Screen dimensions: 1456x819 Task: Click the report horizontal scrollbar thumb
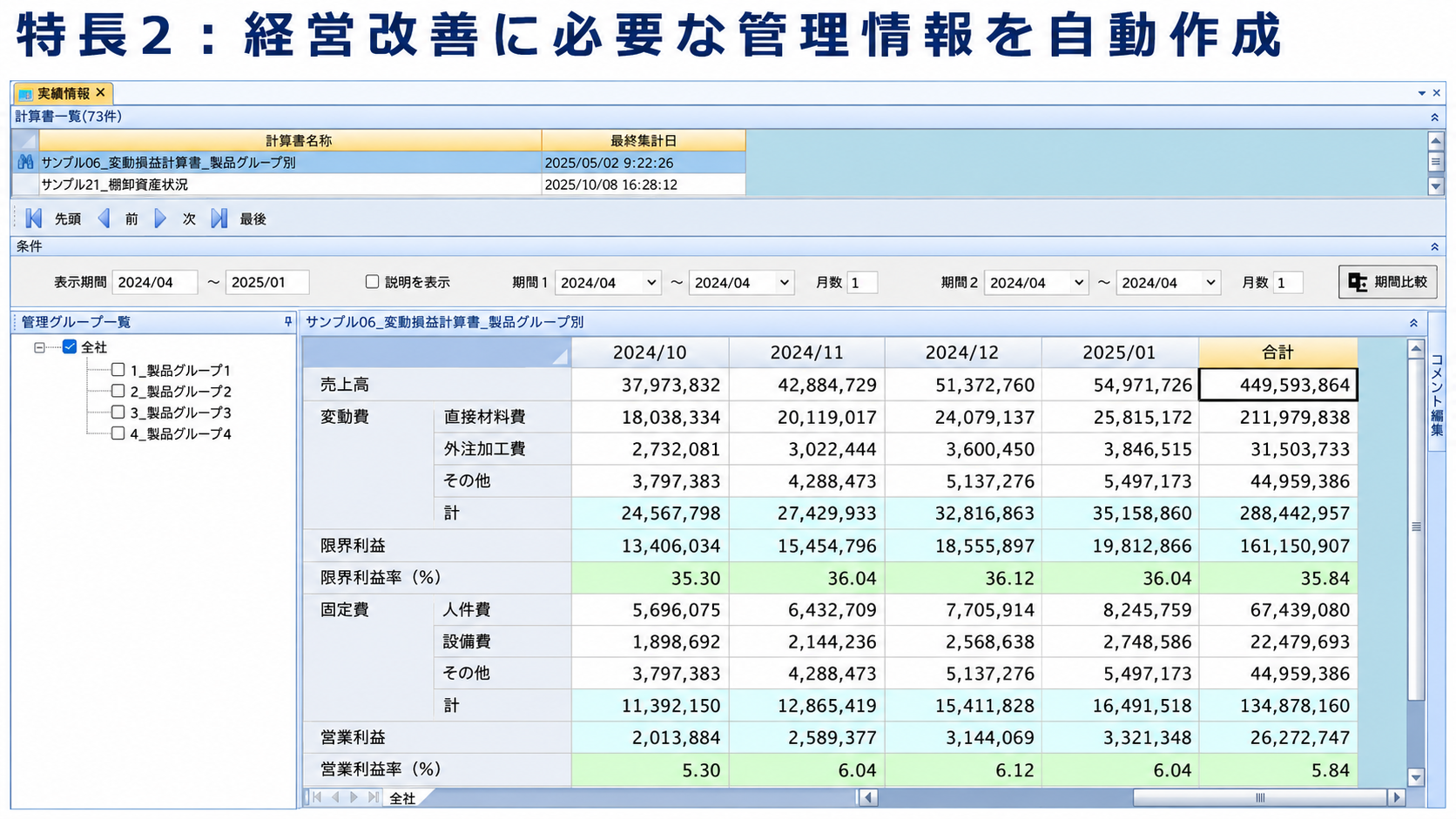point(1259,797)
